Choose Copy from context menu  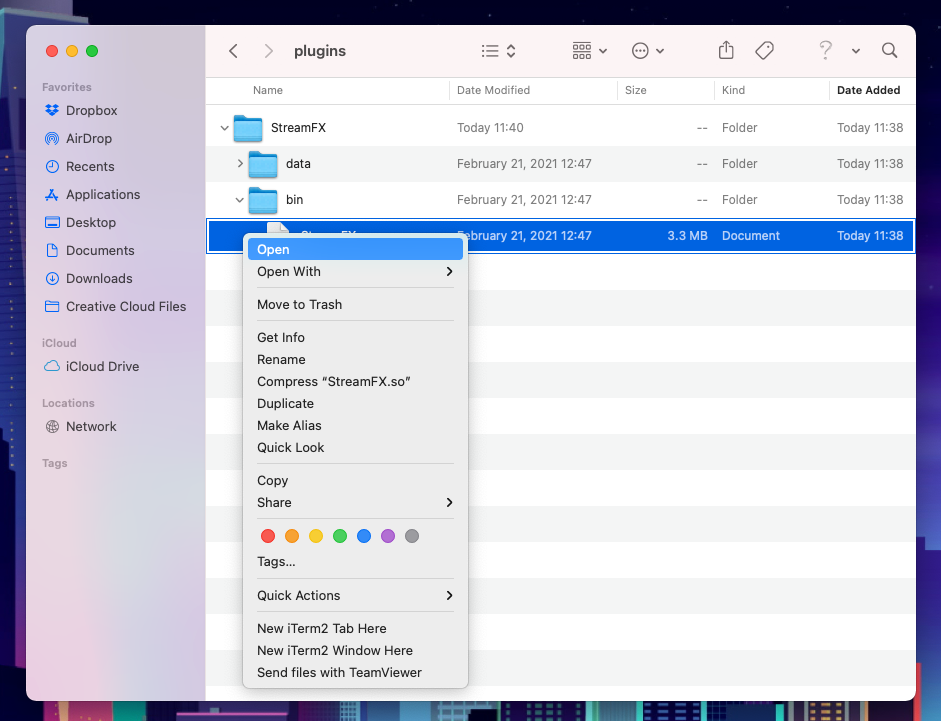[x=355, y=481]
